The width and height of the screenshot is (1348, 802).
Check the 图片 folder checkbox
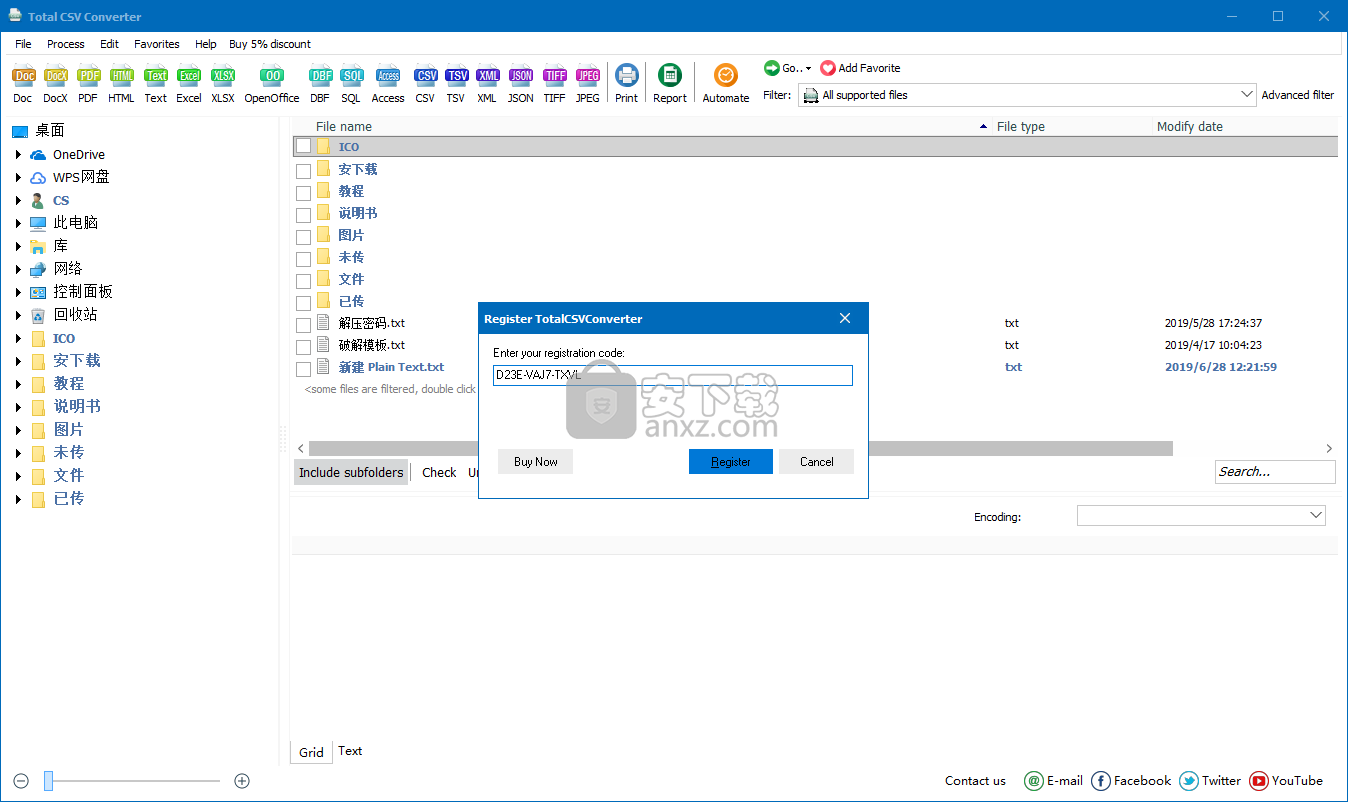[x=303, y=237]
